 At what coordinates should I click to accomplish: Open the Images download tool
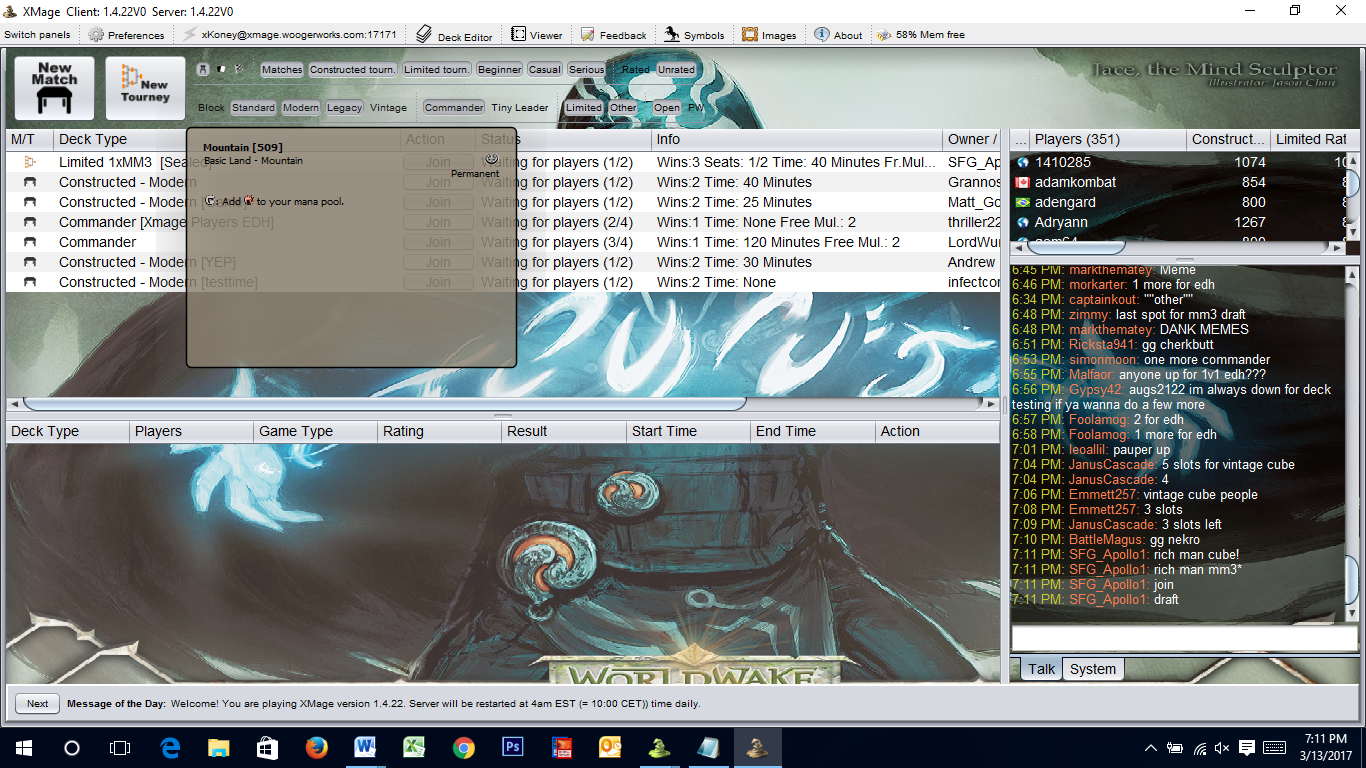pos(769,35)
